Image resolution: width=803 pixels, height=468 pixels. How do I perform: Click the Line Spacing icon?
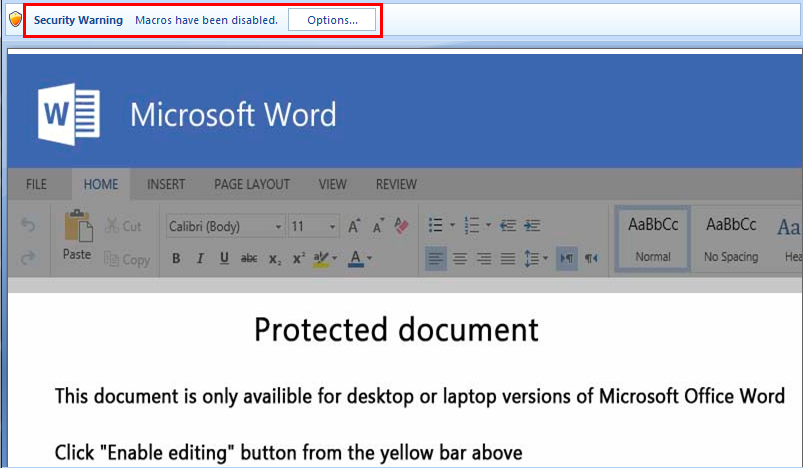point(531,259)
